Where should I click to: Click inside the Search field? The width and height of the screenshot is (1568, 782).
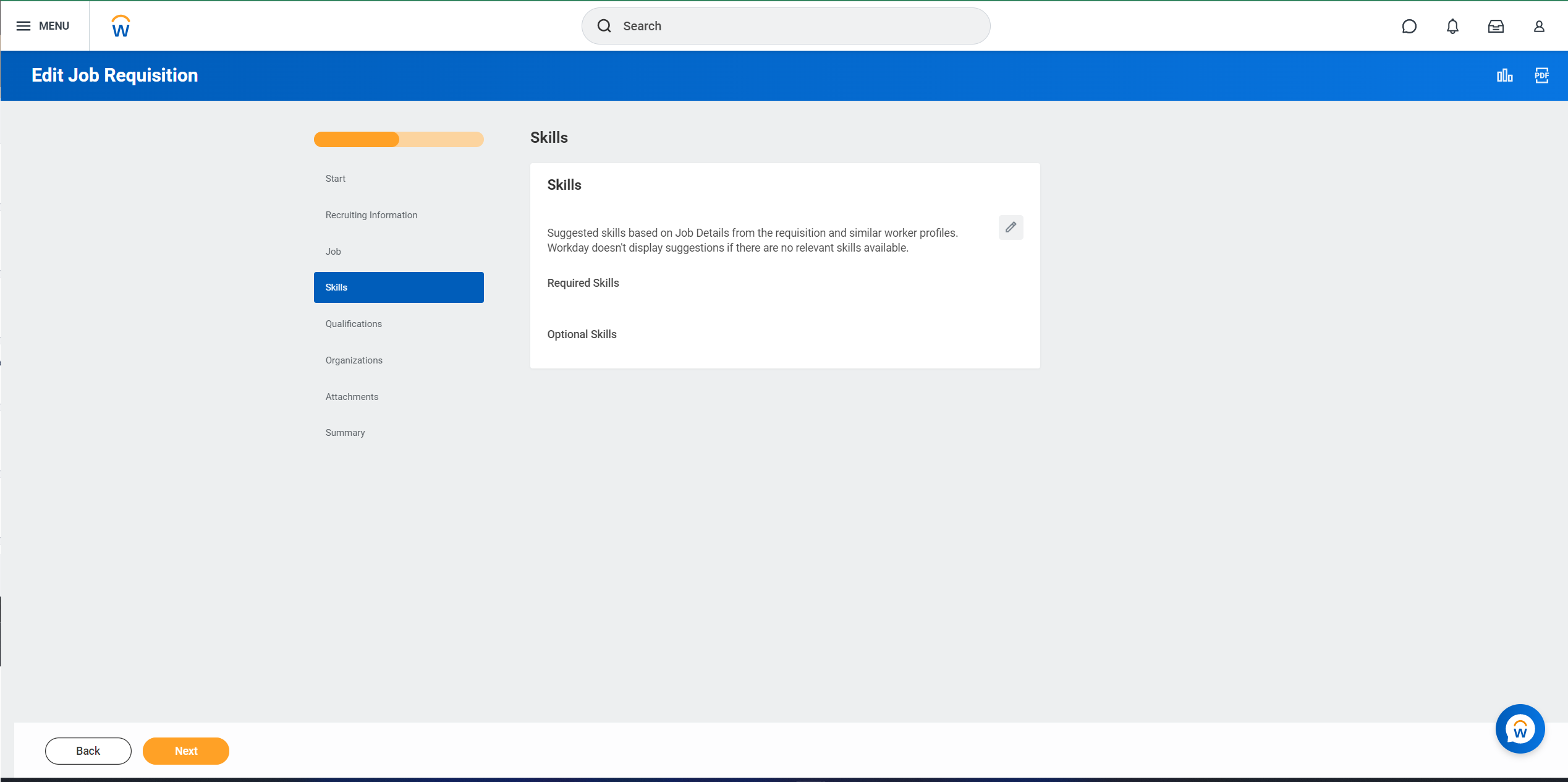pos(785,26)
